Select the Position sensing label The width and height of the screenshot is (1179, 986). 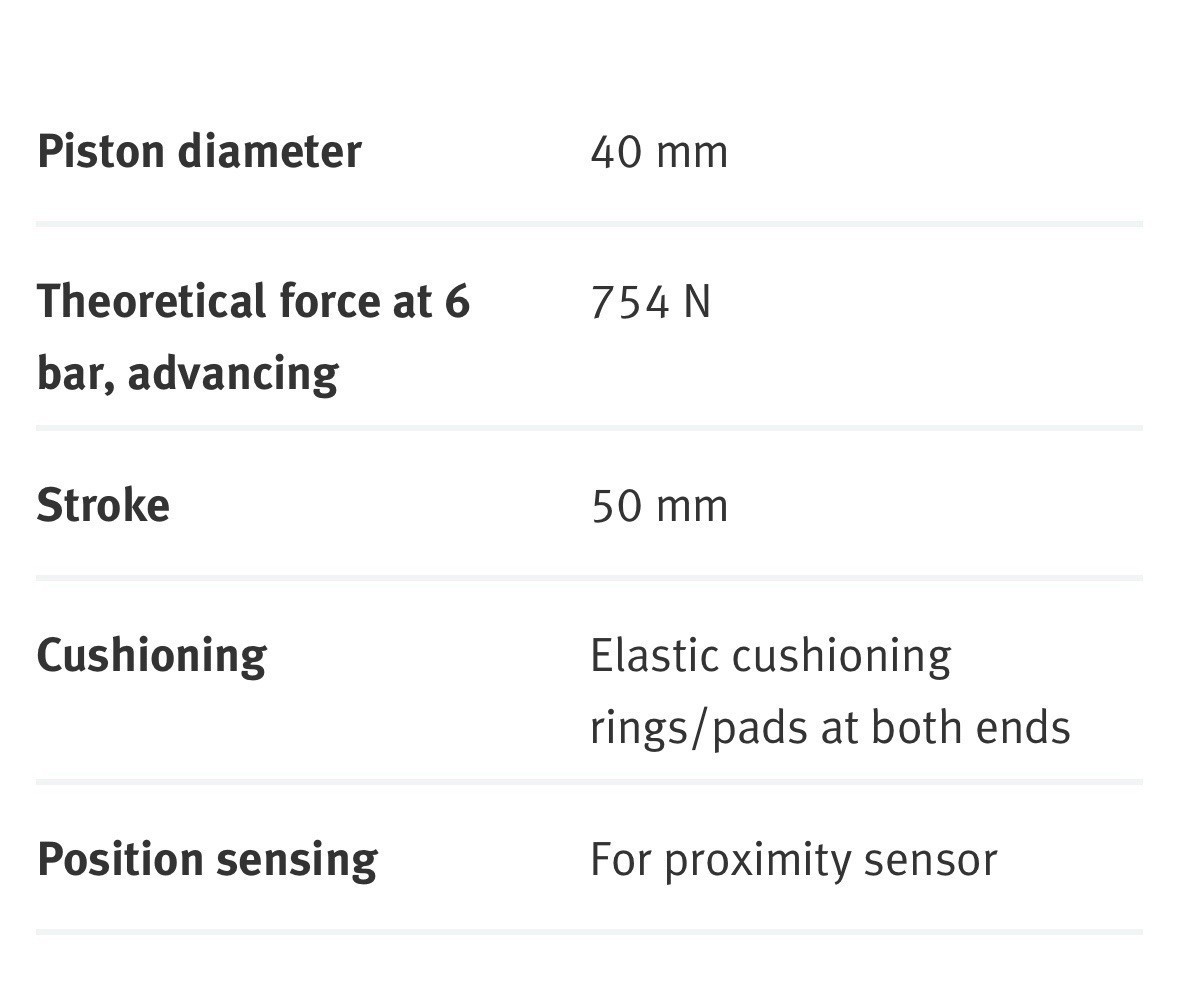[208, 860]
